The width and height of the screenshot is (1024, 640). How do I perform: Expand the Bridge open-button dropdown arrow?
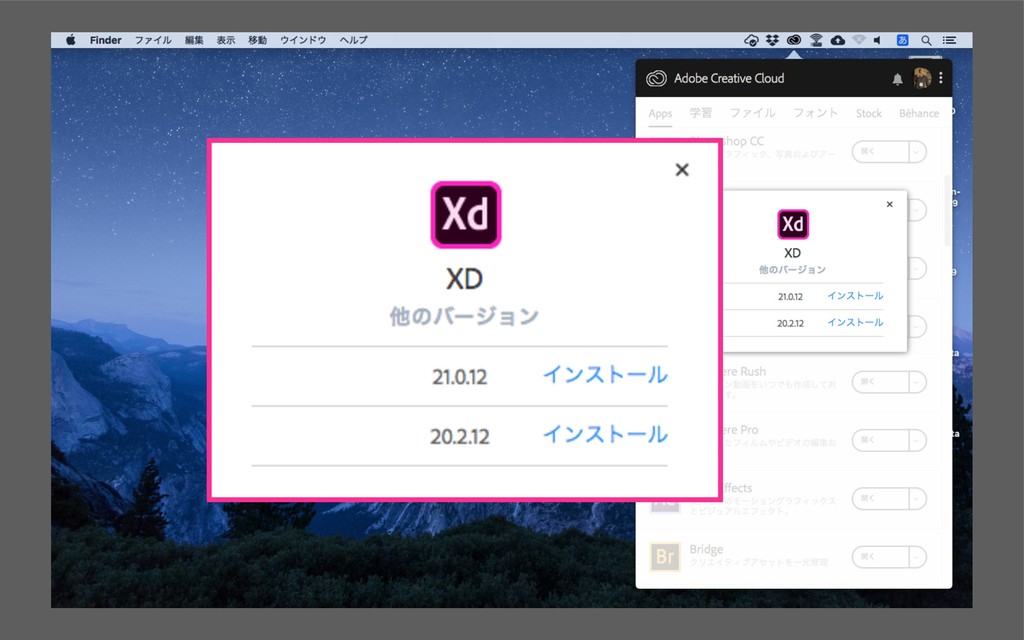coord(917,556)
